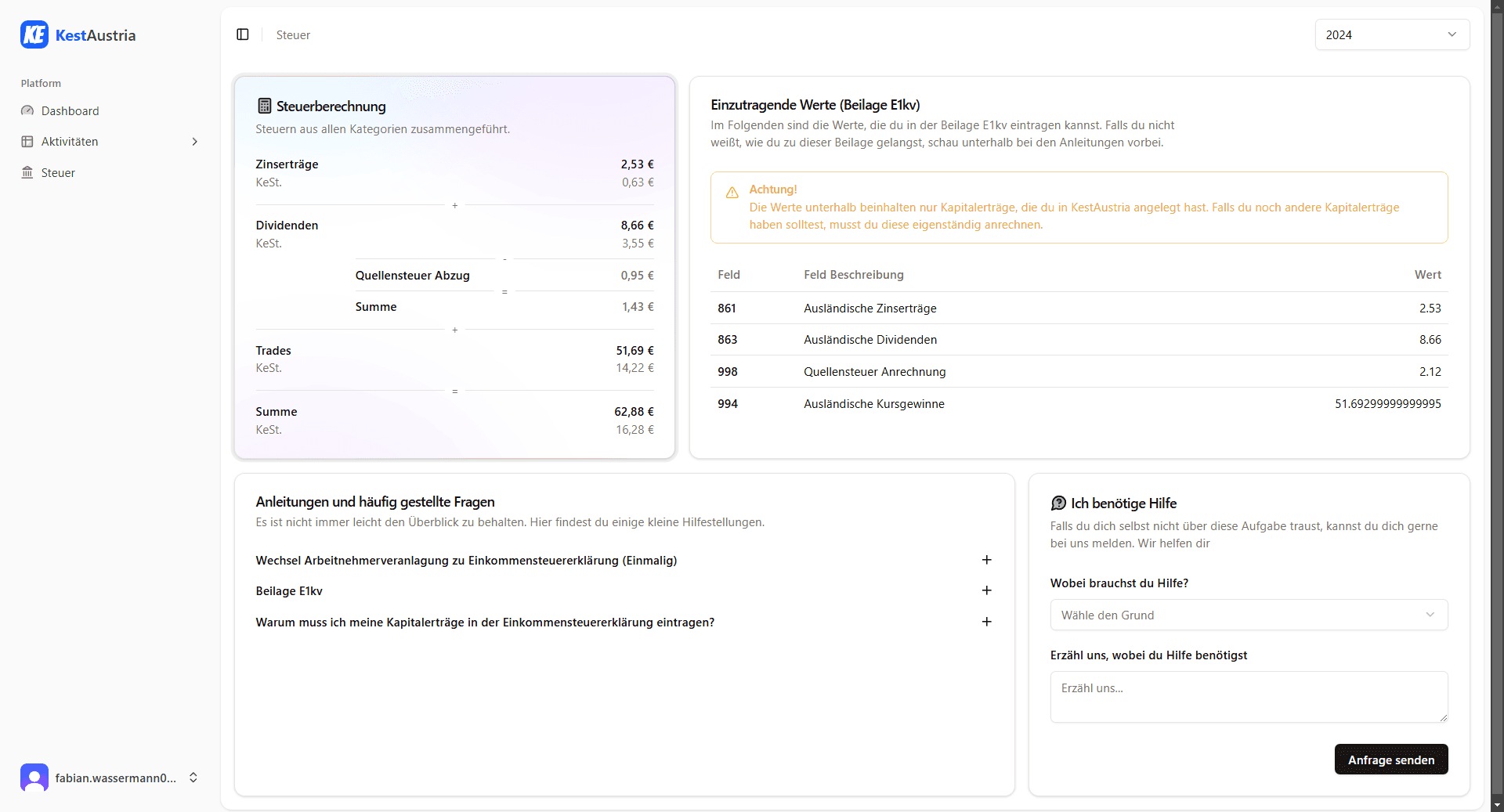The width and height of the screenshot is (1504, 812).
Task: Click Quellensteuer Abzug value 0,95 €
Action: pyautogui.click(x=638, y=276)
